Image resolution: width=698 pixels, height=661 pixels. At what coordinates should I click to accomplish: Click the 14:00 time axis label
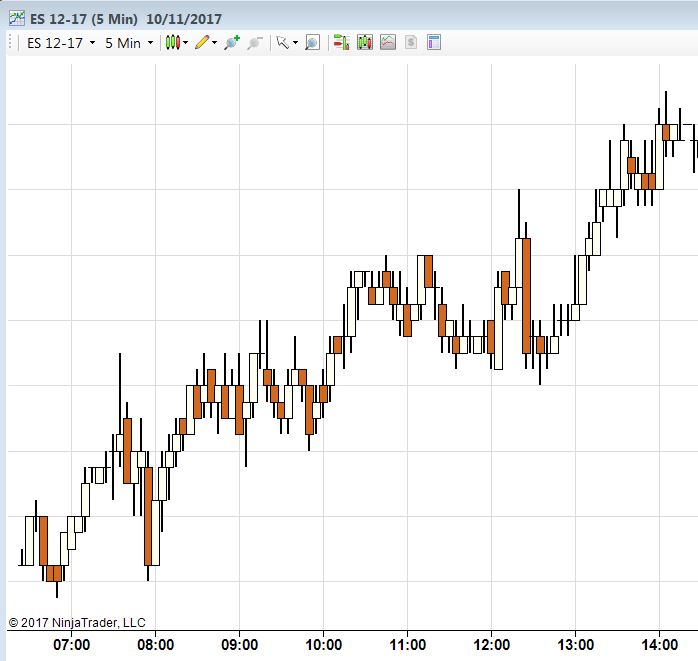coord(660,645)
